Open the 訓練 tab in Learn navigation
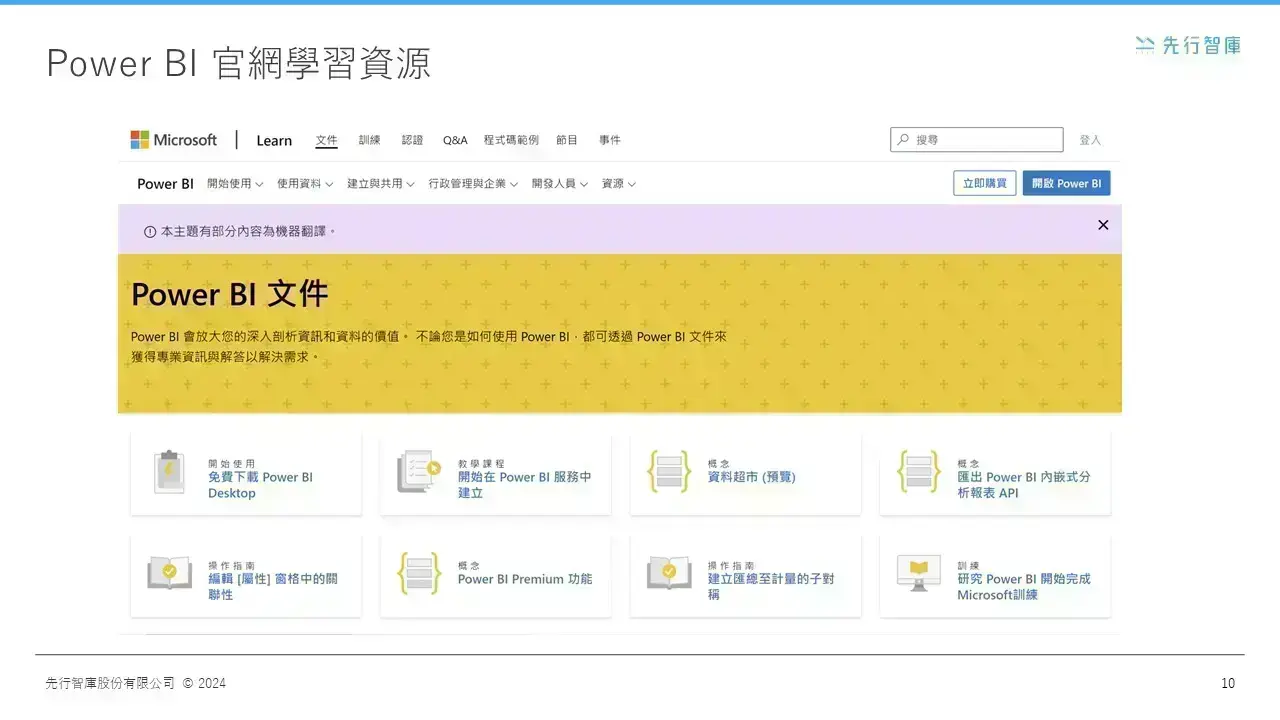1280x720 pixels. 370,140
